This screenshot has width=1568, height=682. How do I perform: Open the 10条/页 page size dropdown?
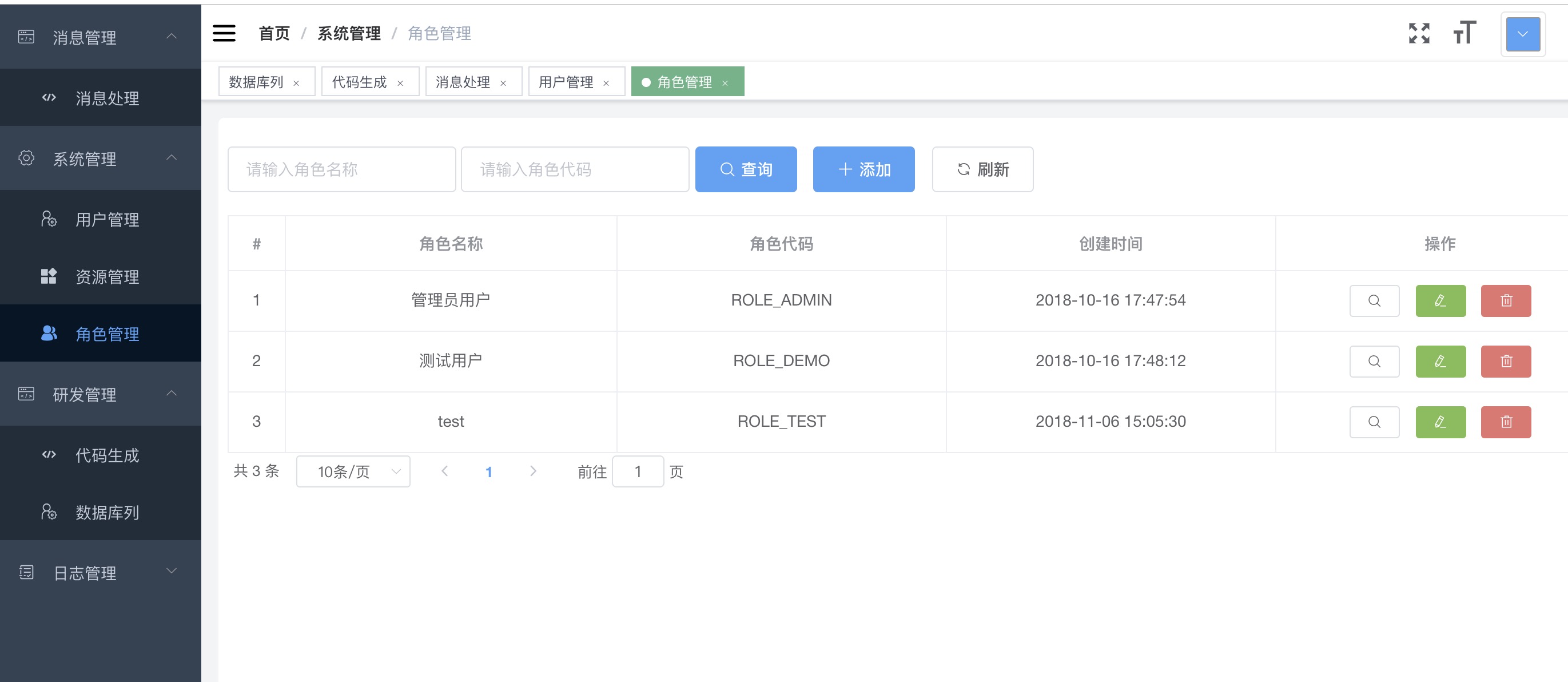(x=353, y=471)
